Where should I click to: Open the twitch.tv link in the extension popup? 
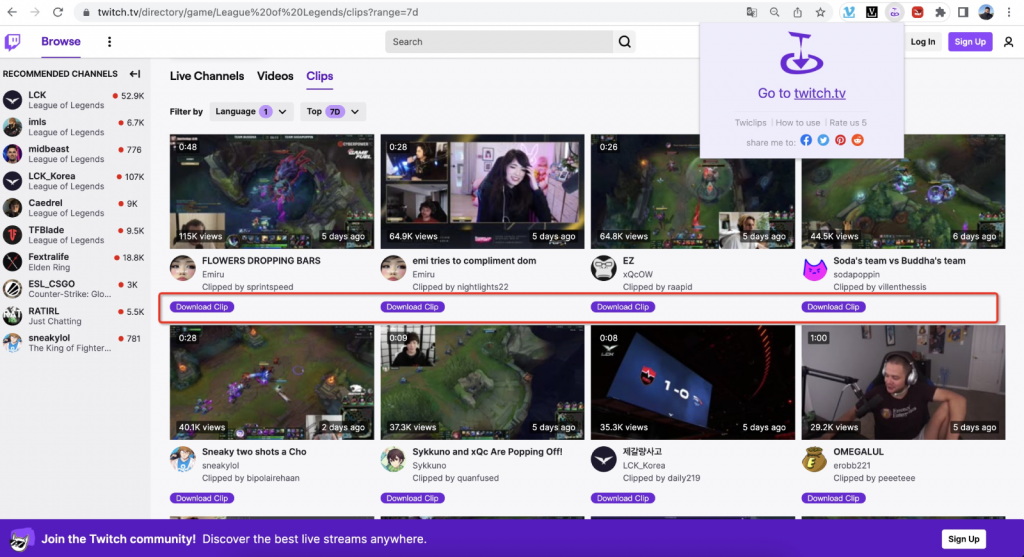tap(820, 93)
